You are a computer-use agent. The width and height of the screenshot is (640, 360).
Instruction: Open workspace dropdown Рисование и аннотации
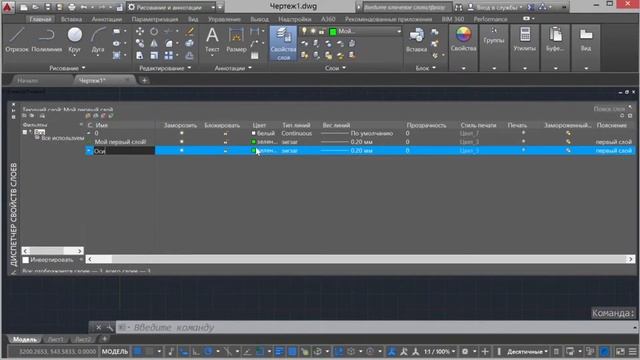click(171, 7)
